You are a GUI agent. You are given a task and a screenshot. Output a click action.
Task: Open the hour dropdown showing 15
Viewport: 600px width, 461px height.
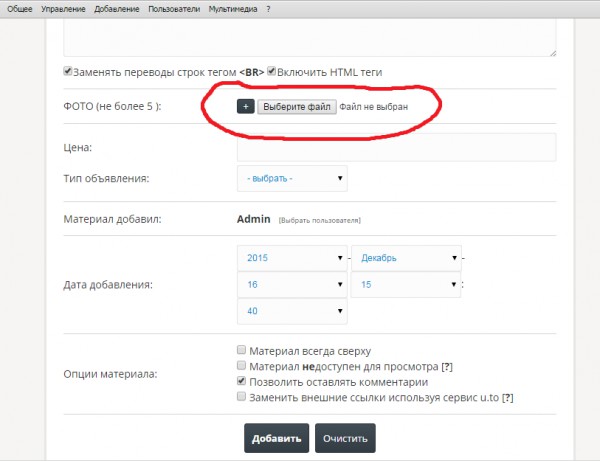[x=406, y=285]
